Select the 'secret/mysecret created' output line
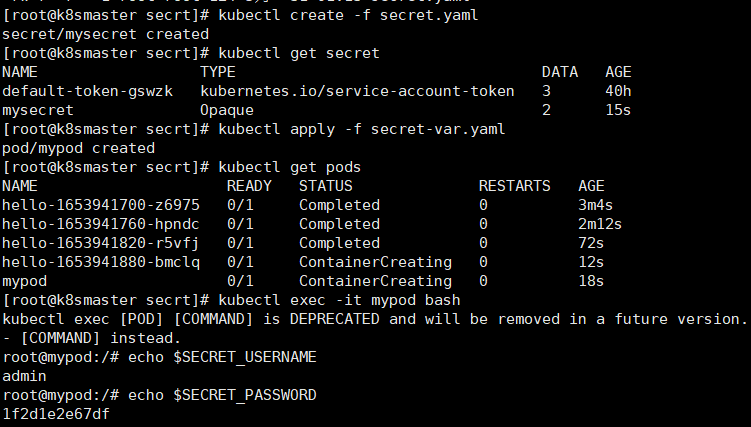This screenshot has width=751, height=427. (105, 34)
